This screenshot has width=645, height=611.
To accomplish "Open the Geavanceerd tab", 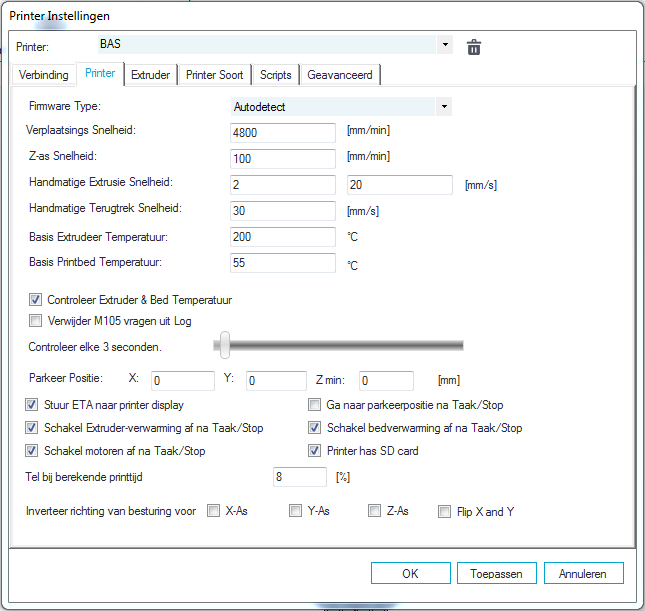I will pyautogui.click(x=341, y=75).
